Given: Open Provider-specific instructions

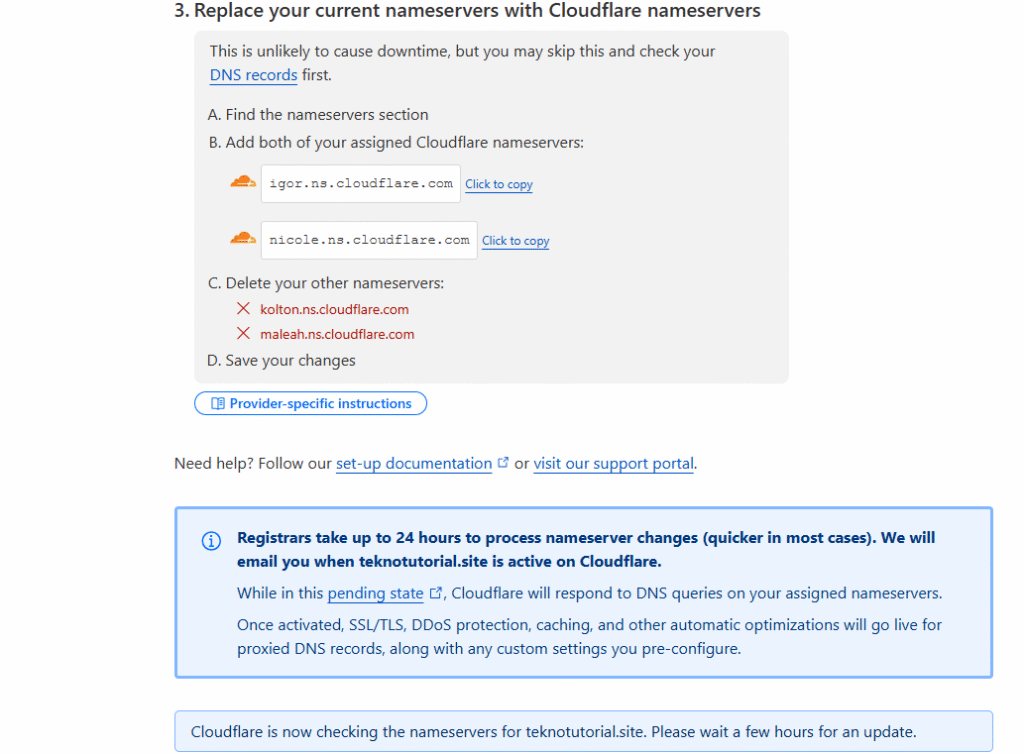Looking at the screenshot, I should 310,403.
